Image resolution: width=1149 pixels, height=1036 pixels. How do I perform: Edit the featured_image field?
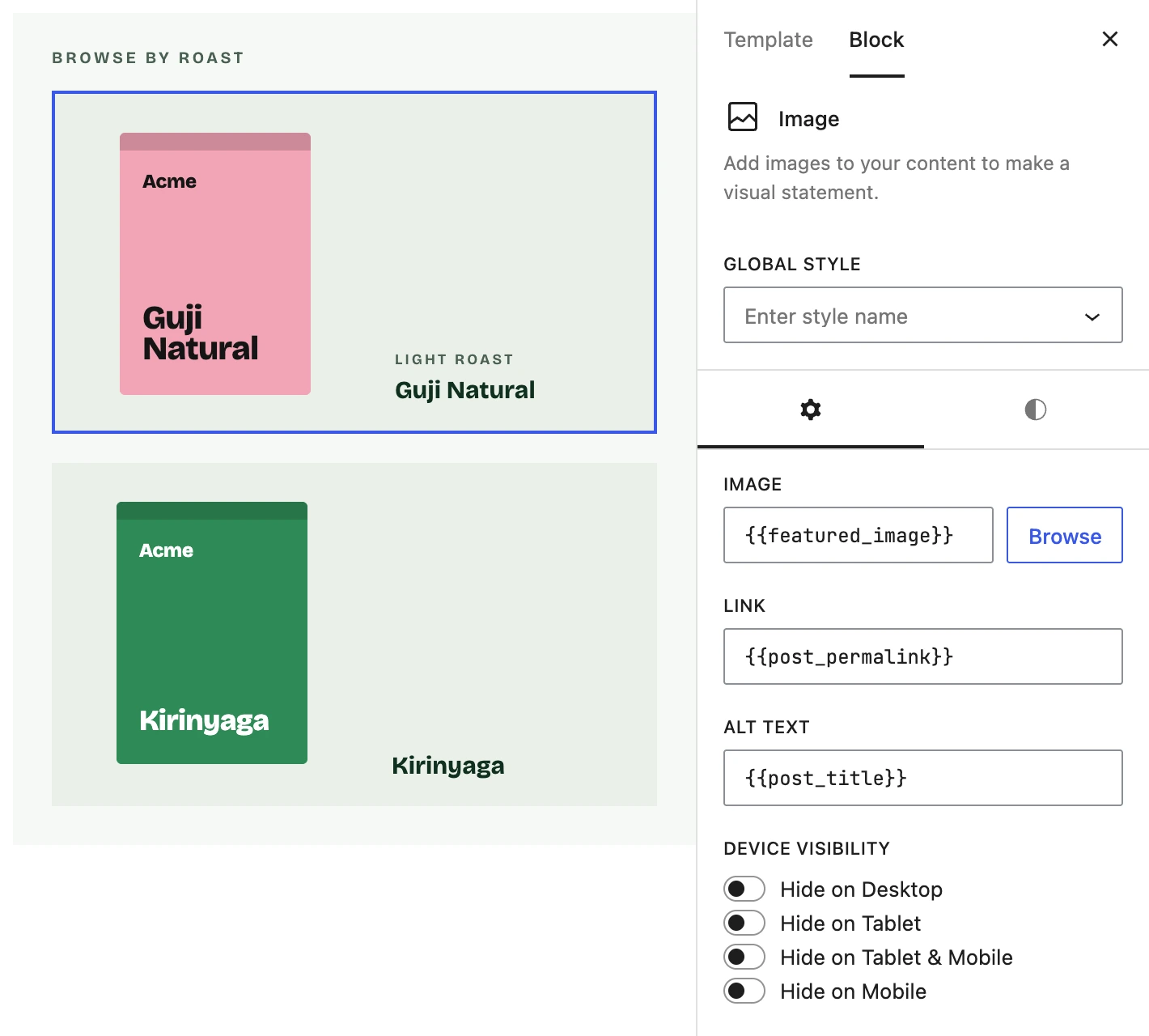coord(859,535)
